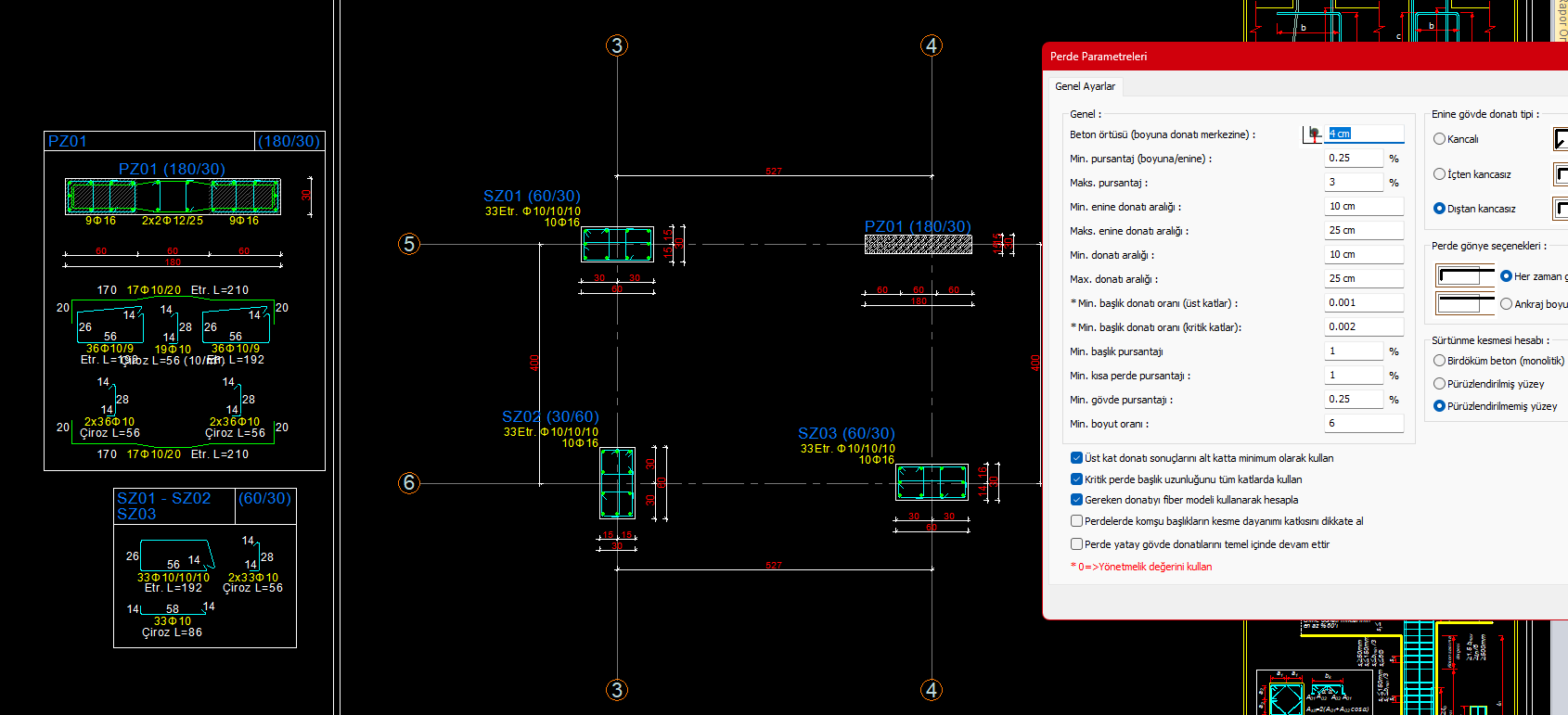The height and width of the screenshot is (715, 1568).
Task: Select the Kancalı radio option
Action: pos(1439,139)
